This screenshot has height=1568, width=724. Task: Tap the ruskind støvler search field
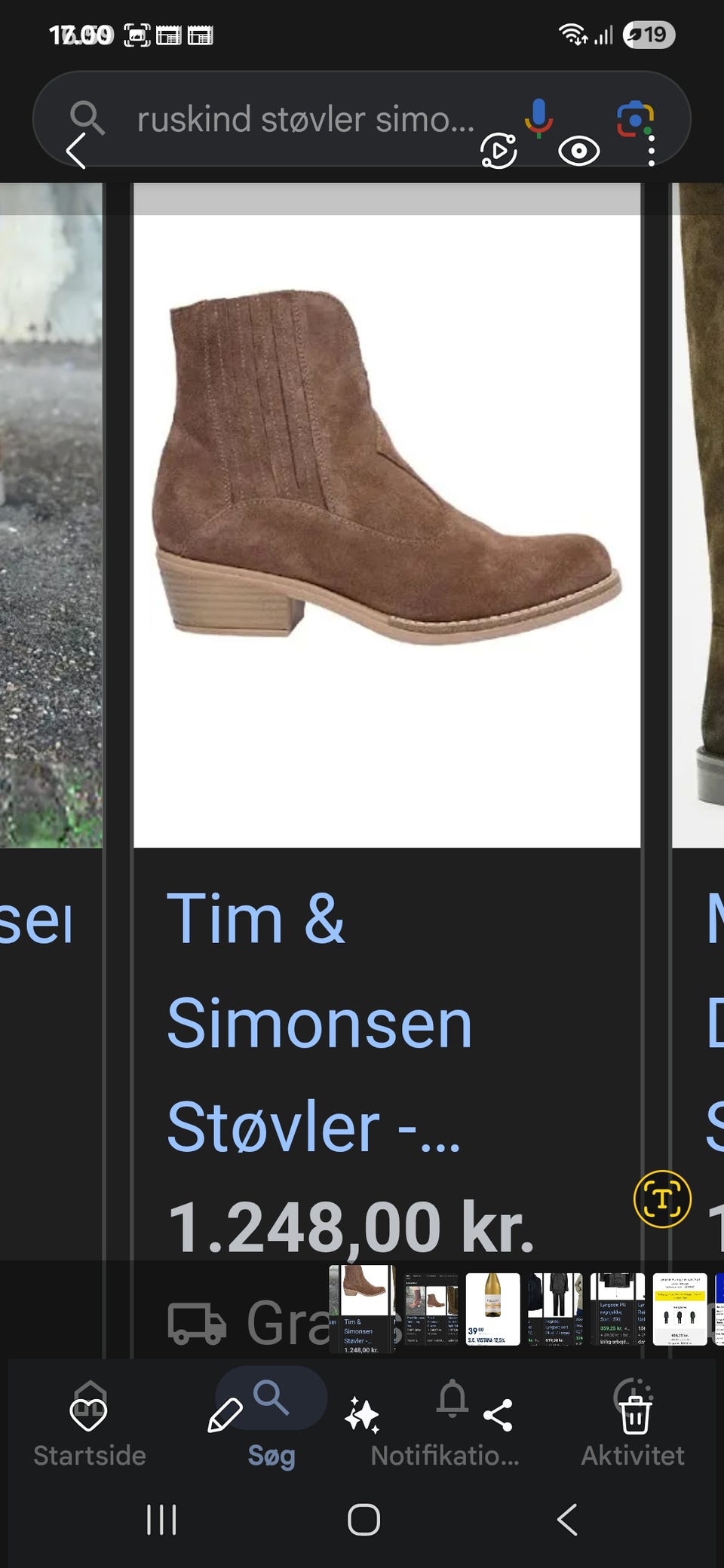pos(305,119)
